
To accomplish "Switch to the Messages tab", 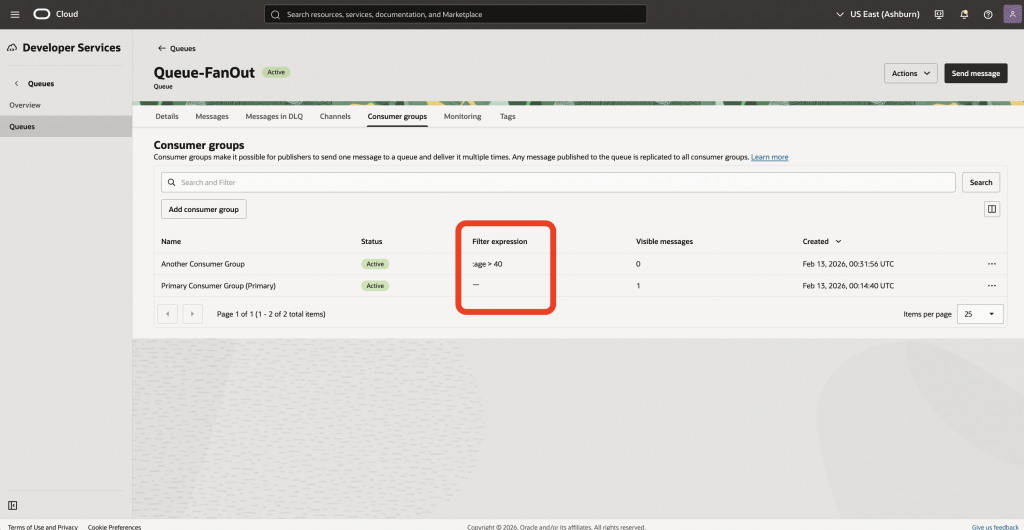I will click(212, 116).
